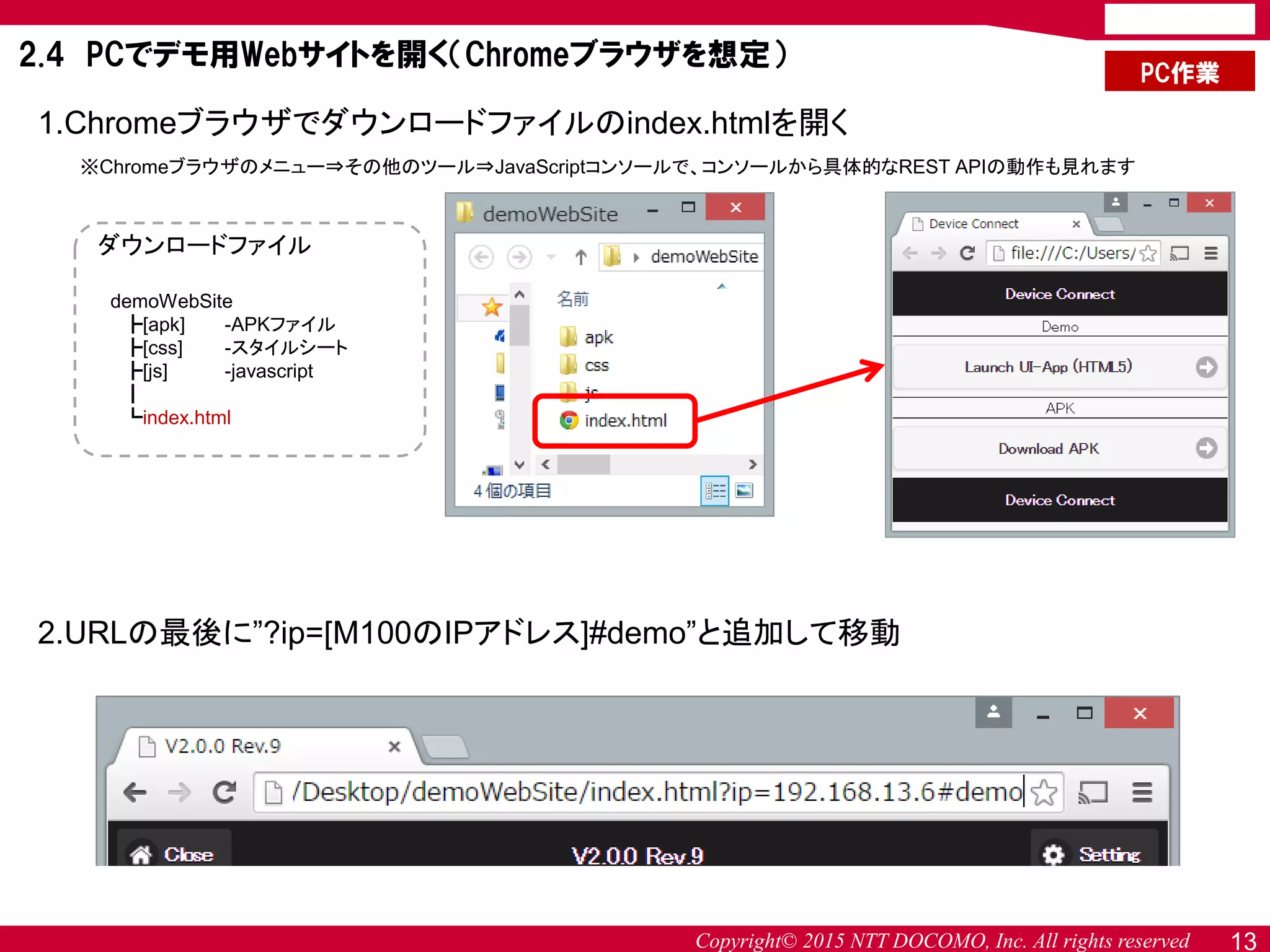Screen dimensions: 1270x952
Task: Select index.html file in explorer
Action: coord(614,420)
